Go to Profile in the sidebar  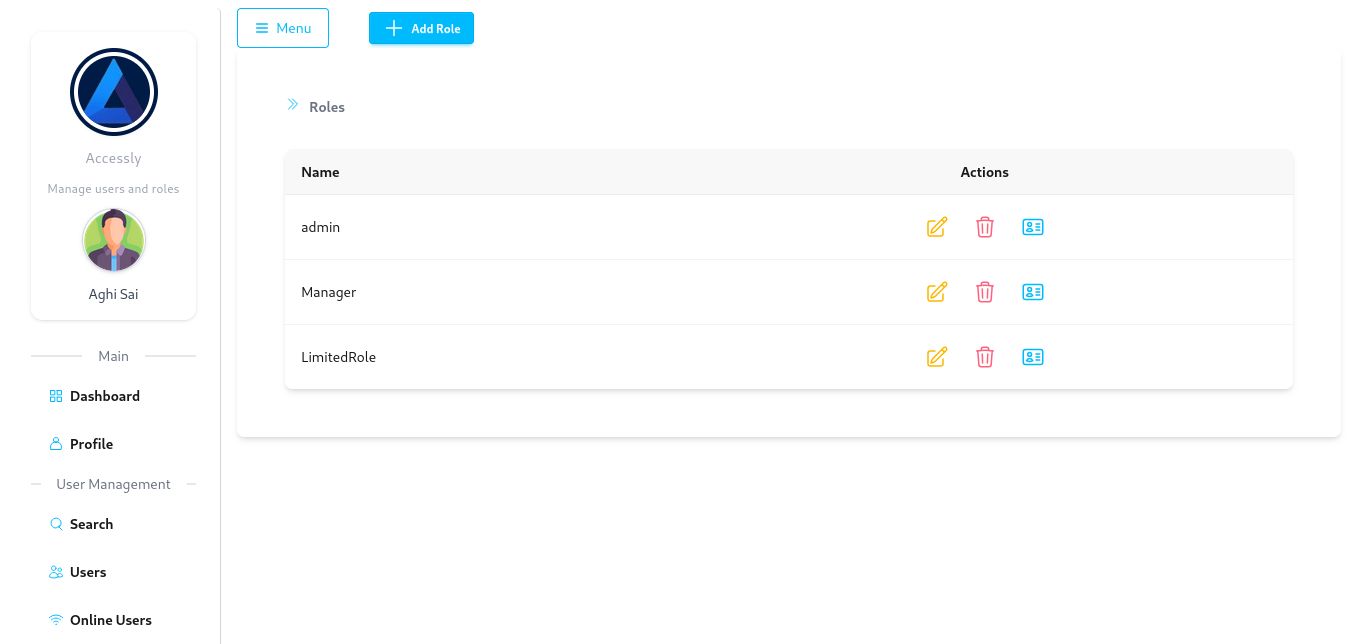click(x=91, y=444)
